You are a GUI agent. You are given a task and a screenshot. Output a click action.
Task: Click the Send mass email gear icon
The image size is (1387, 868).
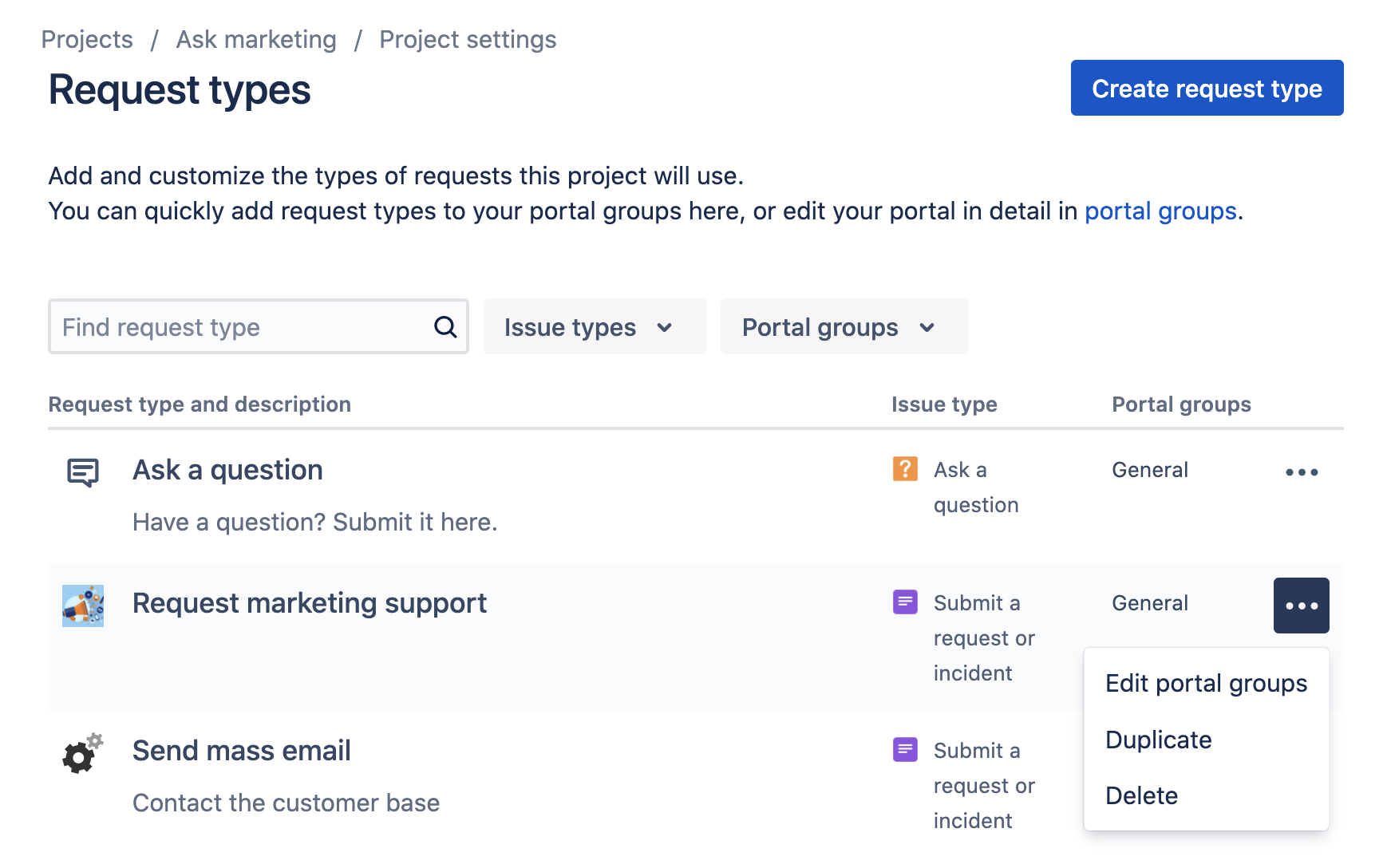pyautogui.click(x=83, y=753)
